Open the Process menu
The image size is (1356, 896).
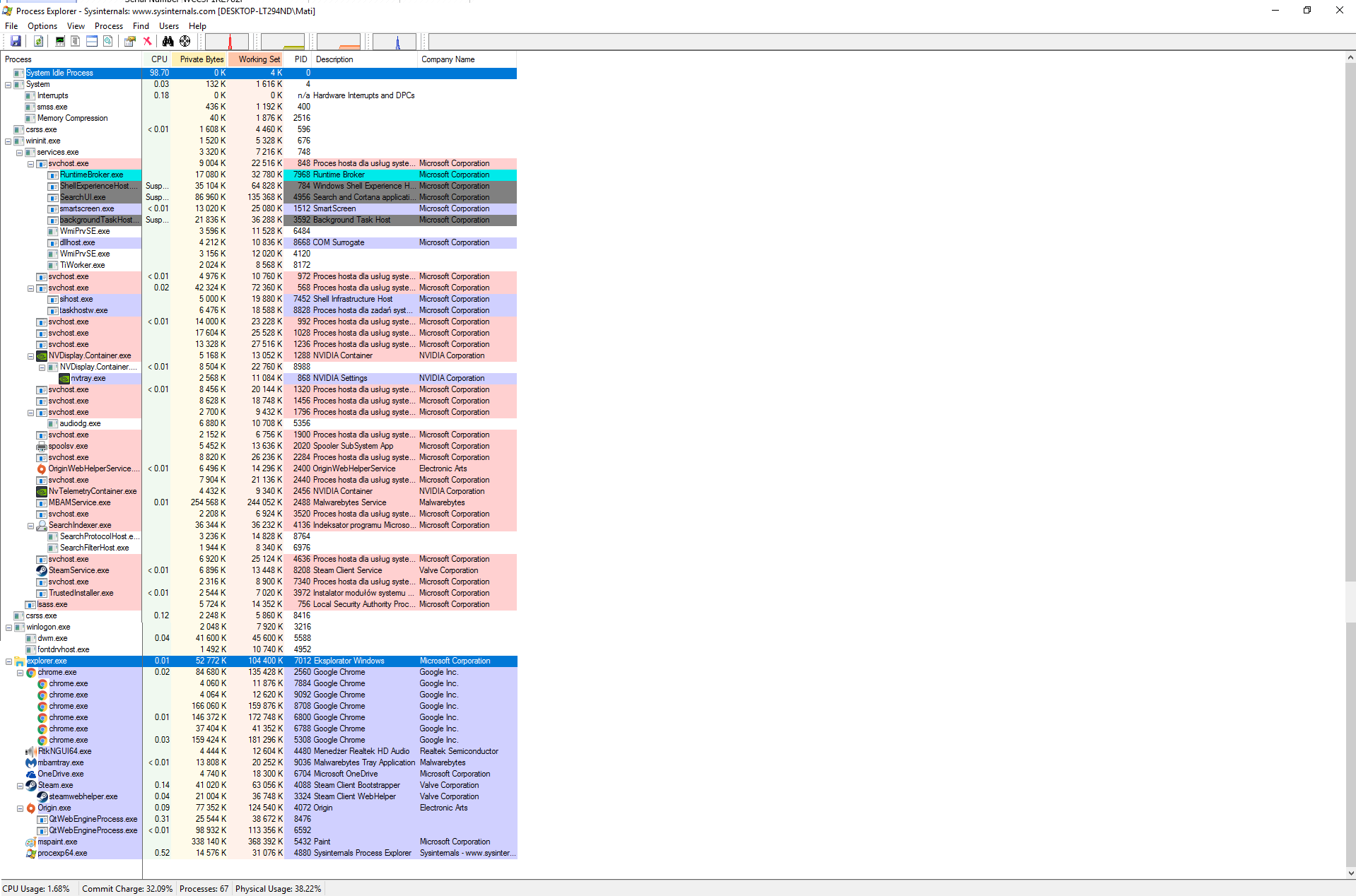pos(109,26)
